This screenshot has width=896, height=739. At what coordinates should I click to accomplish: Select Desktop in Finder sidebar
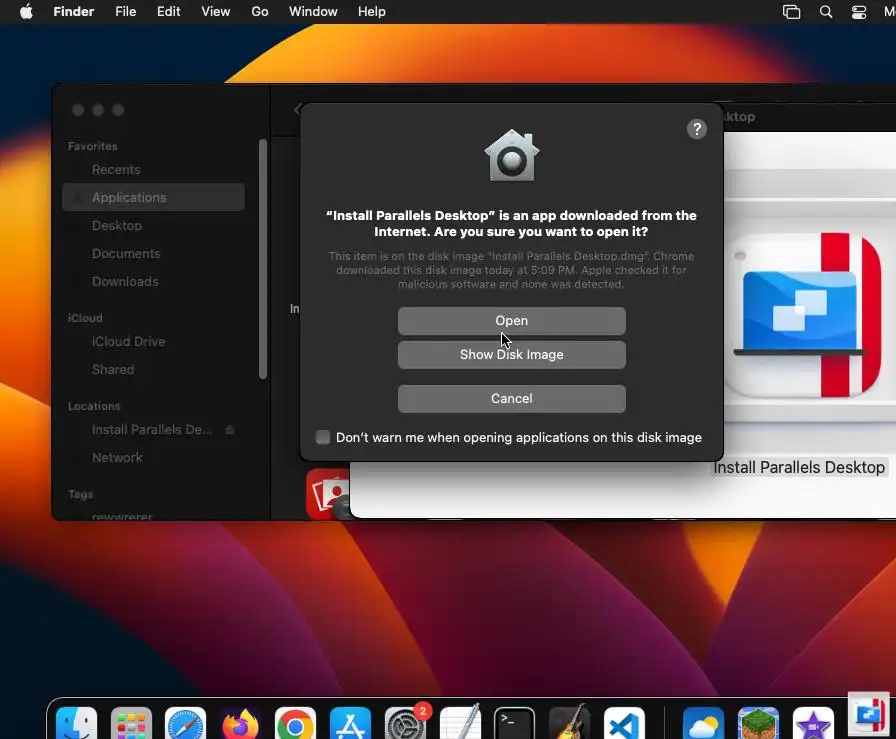(117, 225)
